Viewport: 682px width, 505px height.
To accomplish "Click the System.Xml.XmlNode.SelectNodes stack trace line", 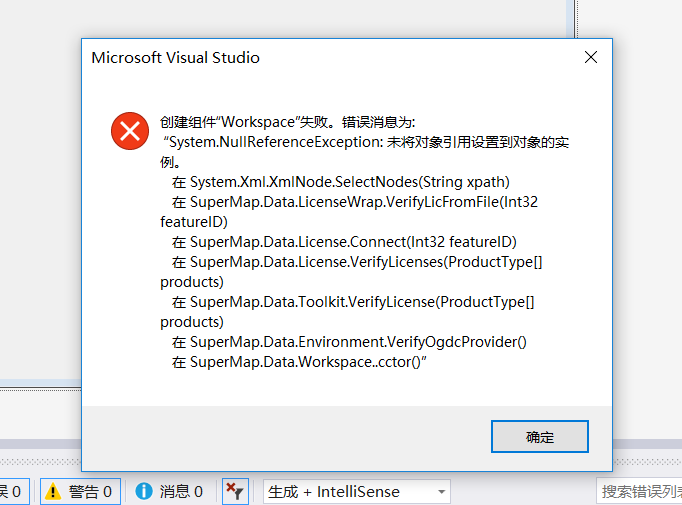I will pos(341,182).
